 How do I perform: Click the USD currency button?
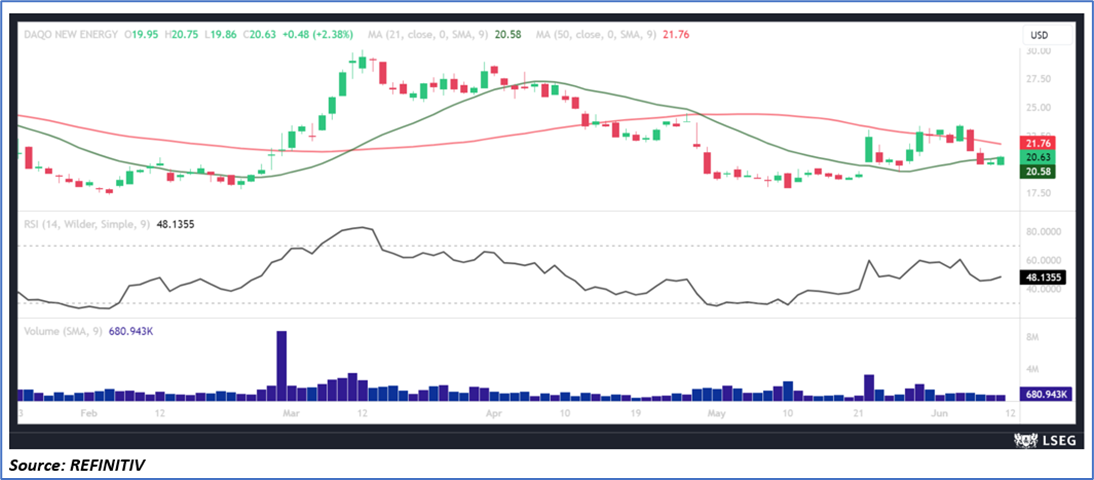(1047, 35)
